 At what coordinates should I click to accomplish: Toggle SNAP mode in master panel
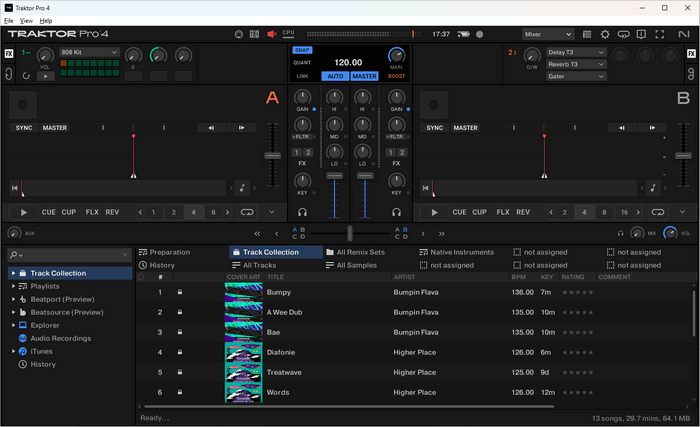coord(302,49)
